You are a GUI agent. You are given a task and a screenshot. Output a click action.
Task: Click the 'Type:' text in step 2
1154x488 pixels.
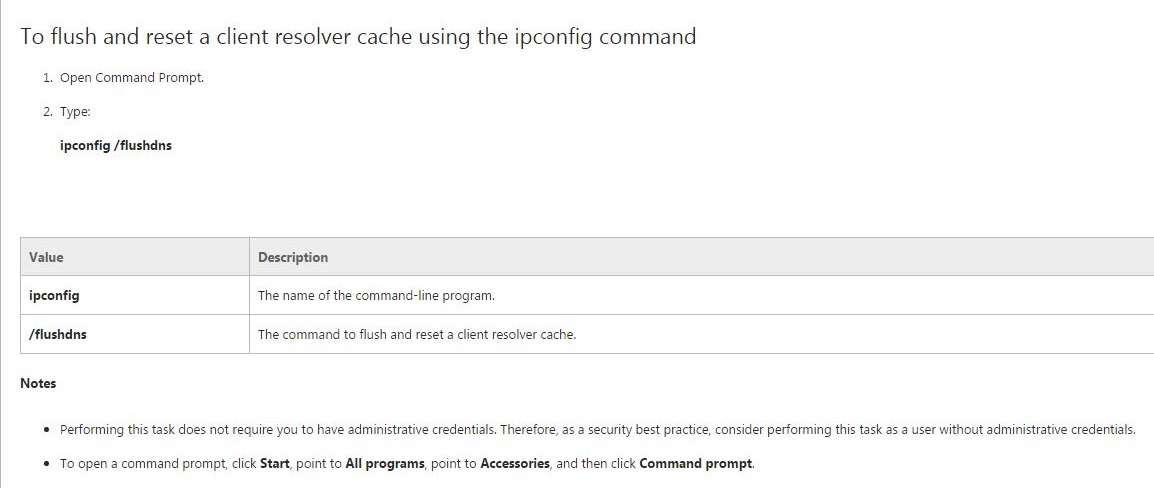tap(75, 112)
